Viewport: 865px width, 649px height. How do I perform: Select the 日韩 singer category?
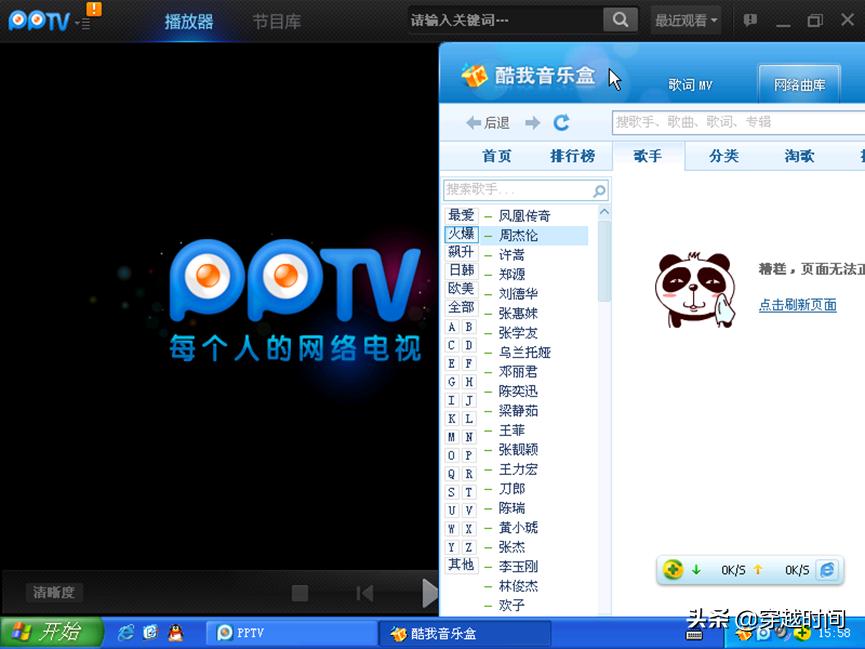pos(460,271)
